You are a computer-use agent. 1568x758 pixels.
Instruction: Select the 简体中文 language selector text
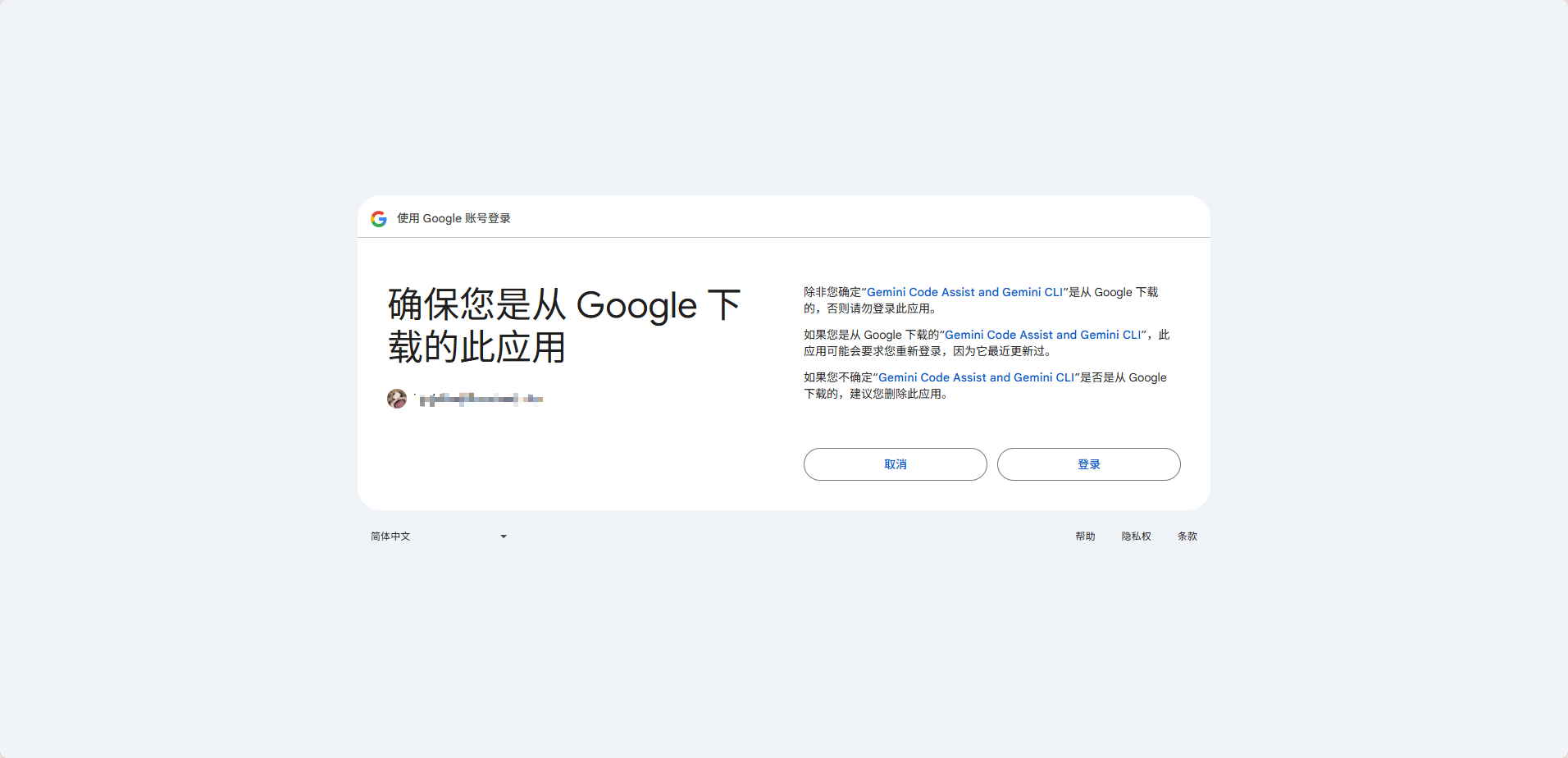[390, 537]
